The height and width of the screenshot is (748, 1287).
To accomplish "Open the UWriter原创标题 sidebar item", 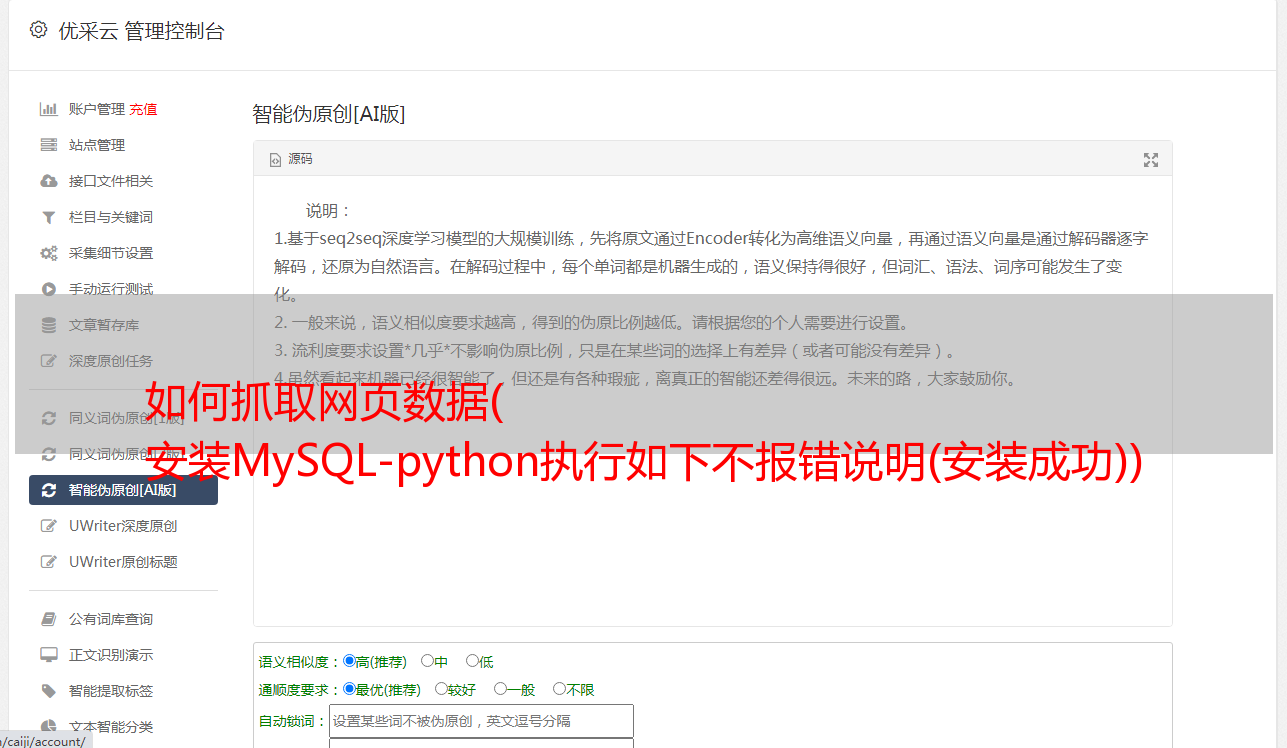I will coord(124,562).
